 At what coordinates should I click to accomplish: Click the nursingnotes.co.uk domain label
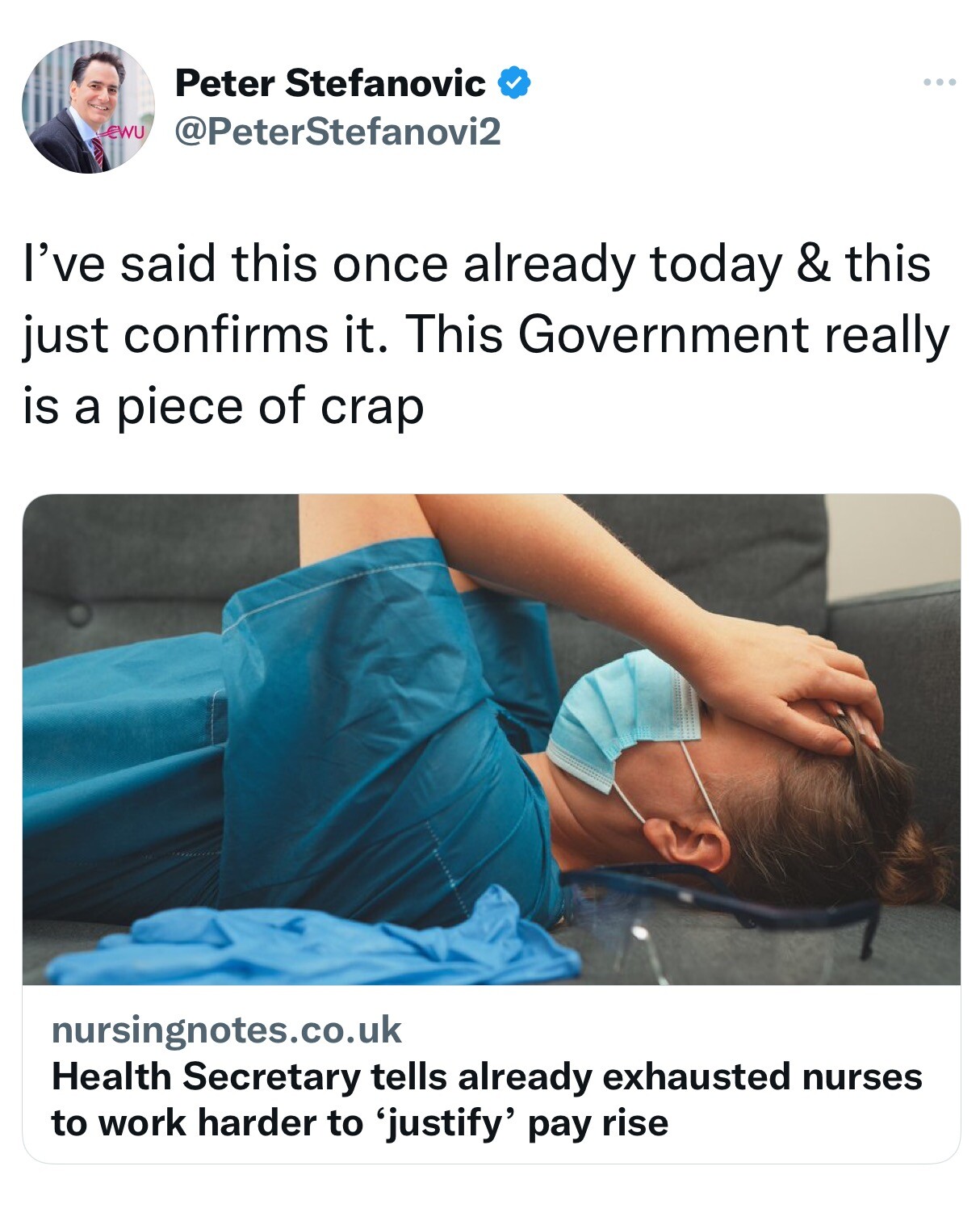click(227, 1030)
